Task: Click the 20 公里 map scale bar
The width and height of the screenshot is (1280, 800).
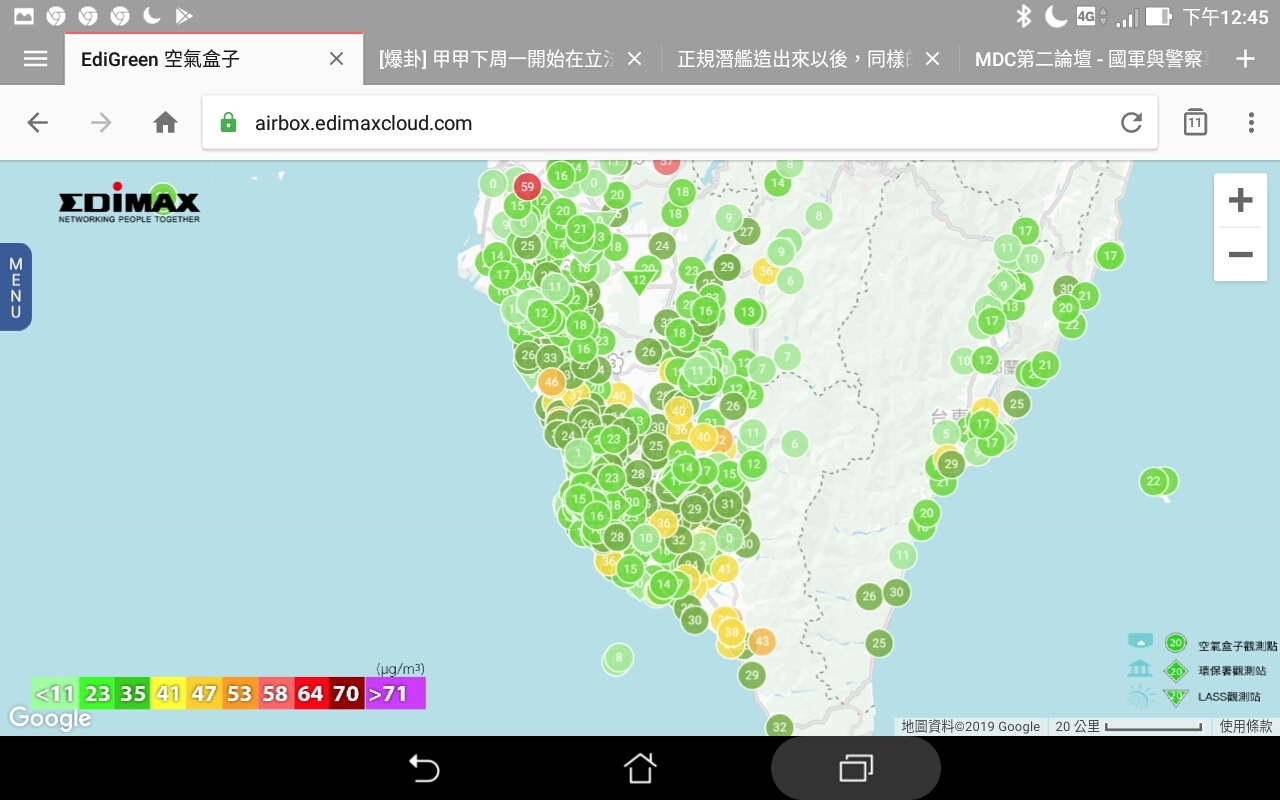Action: point(1129,727)
